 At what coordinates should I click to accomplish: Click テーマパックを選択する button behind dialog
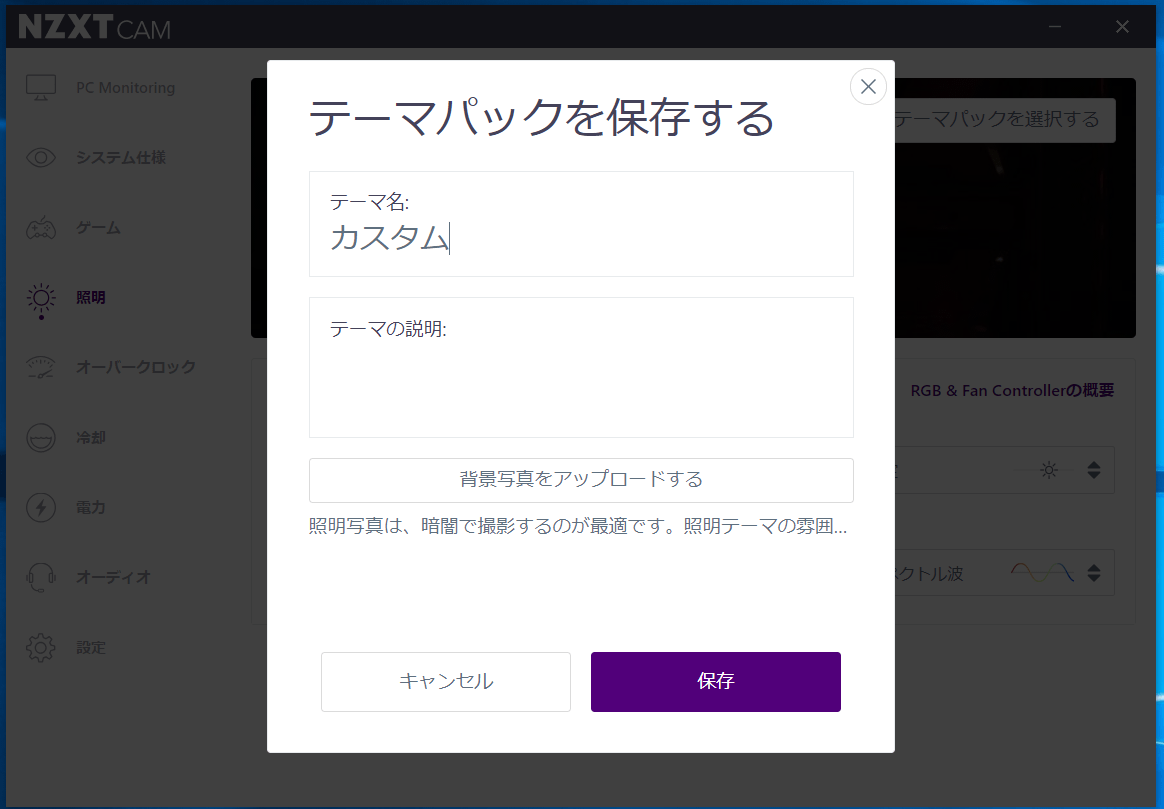1005,120
